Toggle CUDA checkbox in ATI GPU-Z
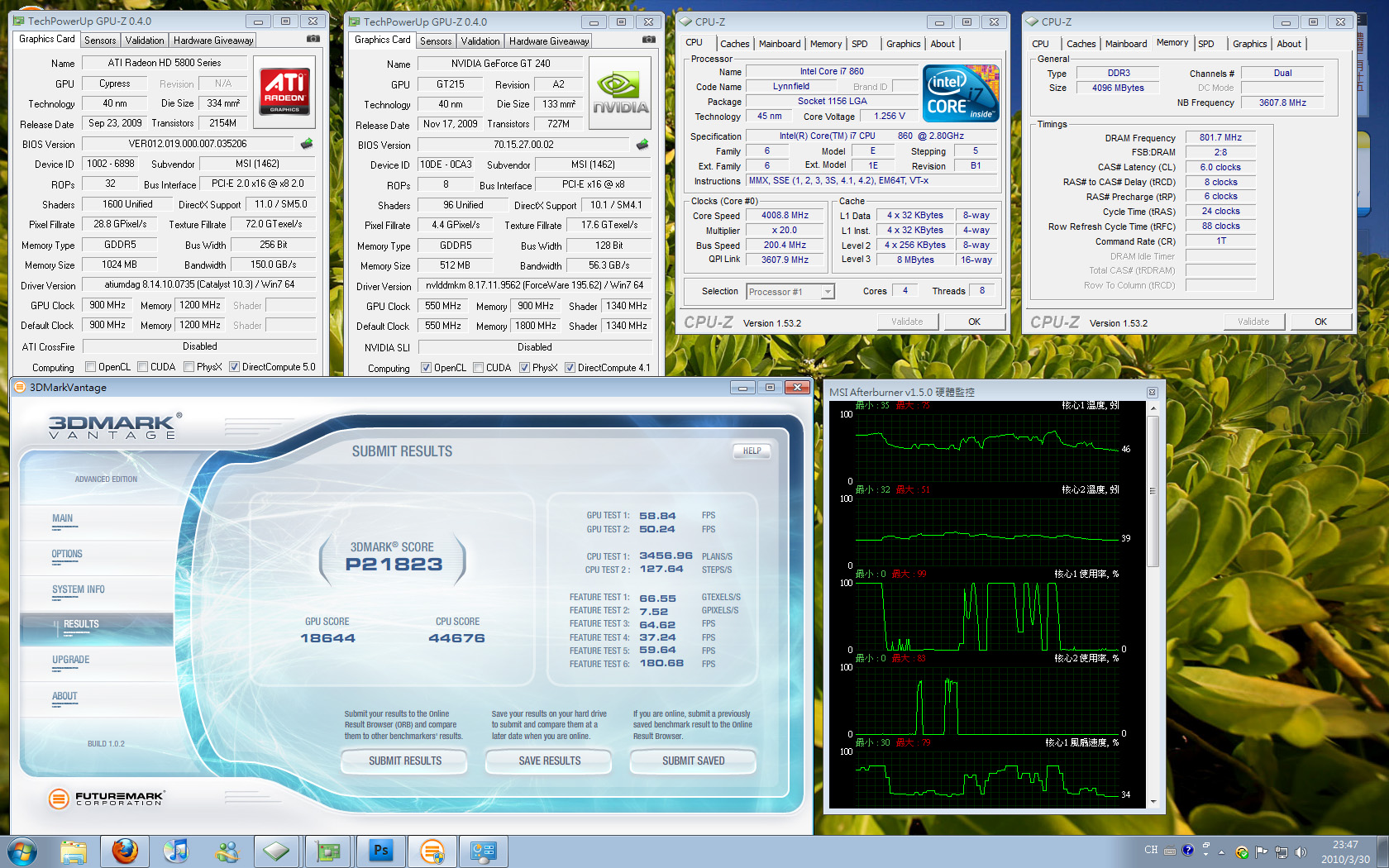Screen dimensions: 1389x868 tap(143, 367)
